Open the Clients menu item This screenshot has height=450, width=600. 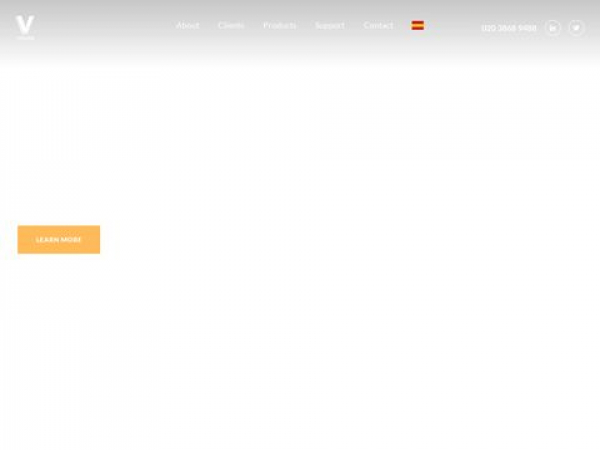(231, 25)
